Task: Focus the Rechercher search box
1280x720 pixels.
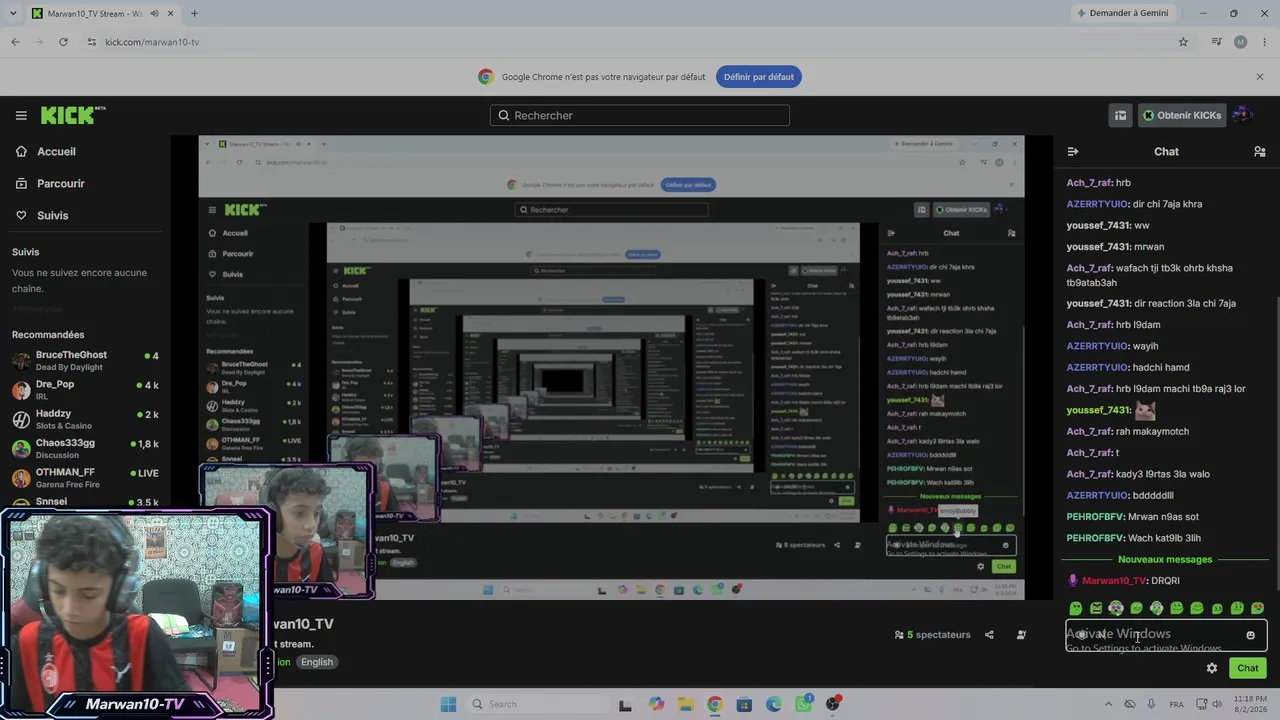Action: [x=640, y=115]
